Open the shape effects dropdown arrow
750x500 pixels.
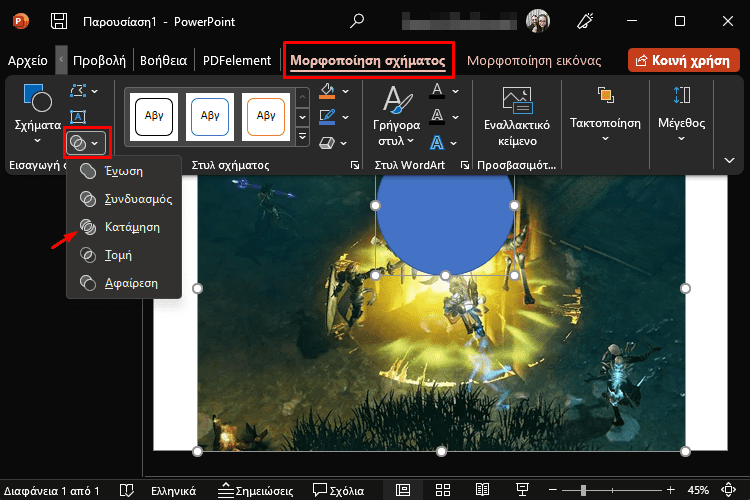click(344, 143)
